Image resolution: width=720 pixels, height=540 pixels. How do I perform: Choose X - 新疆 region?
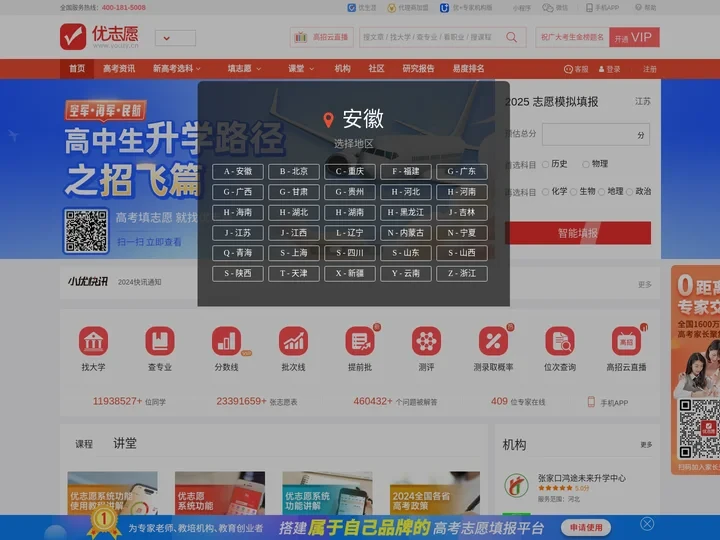point(350,274)
